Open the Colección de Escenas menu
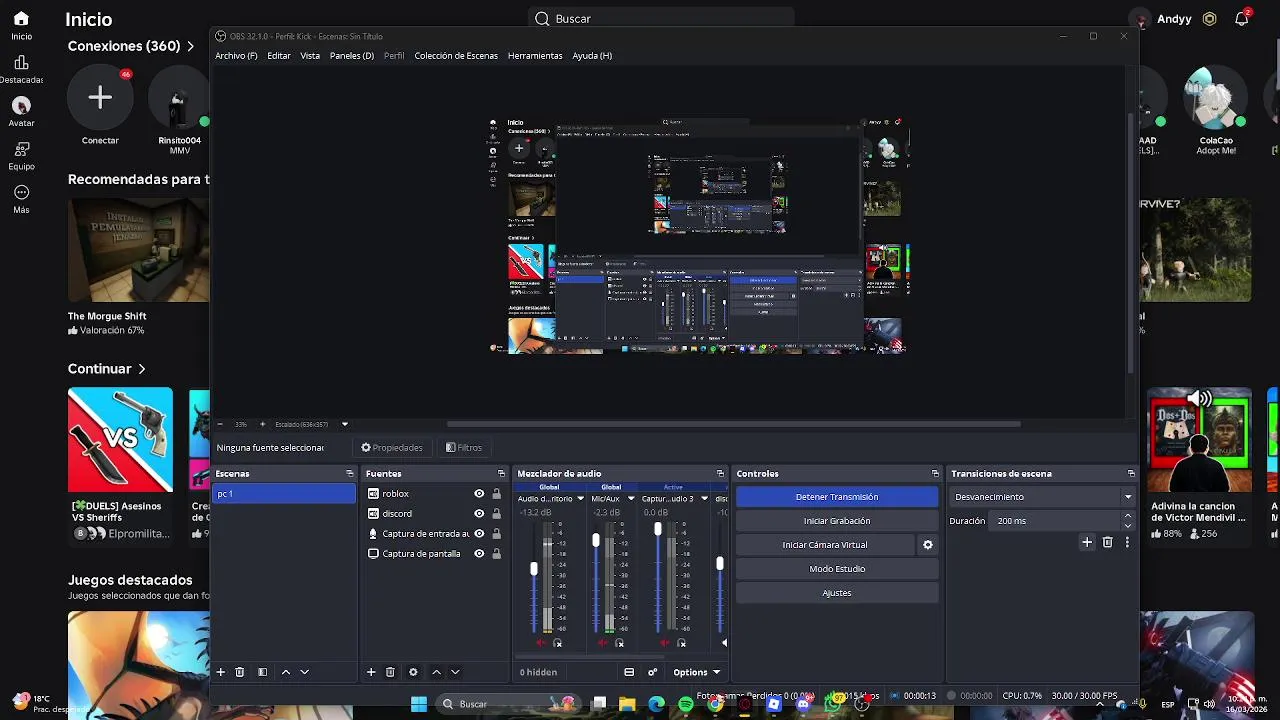 pos(456,56)
